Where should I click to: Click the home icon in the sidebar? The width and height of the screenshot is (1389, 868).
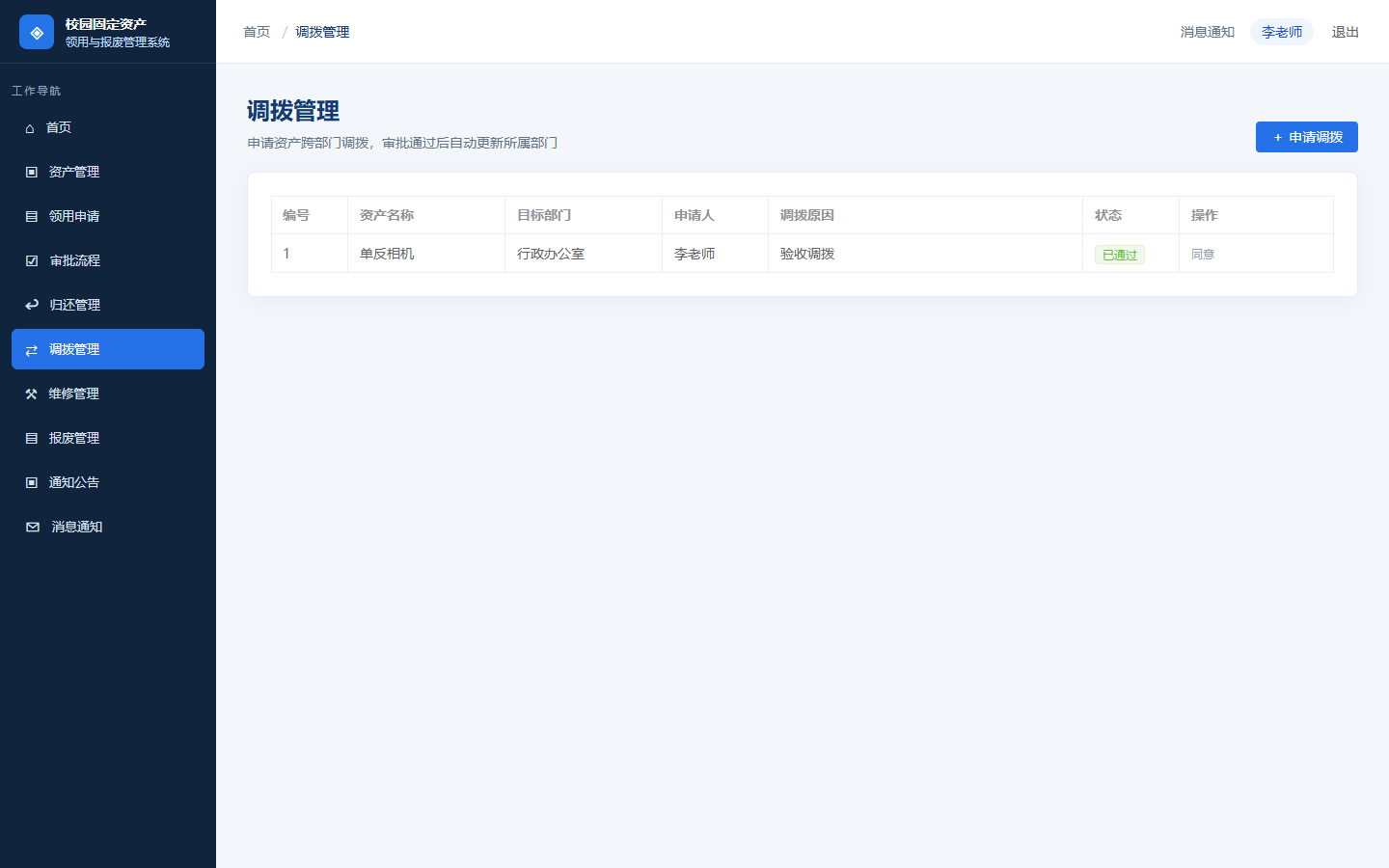point(30,128)
